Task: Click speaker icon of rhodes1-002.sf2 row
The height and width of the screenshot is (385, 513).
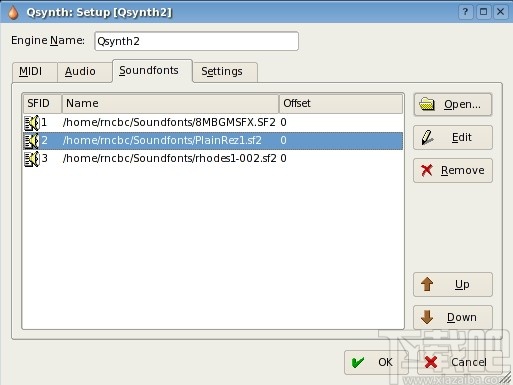Action: 32,159
